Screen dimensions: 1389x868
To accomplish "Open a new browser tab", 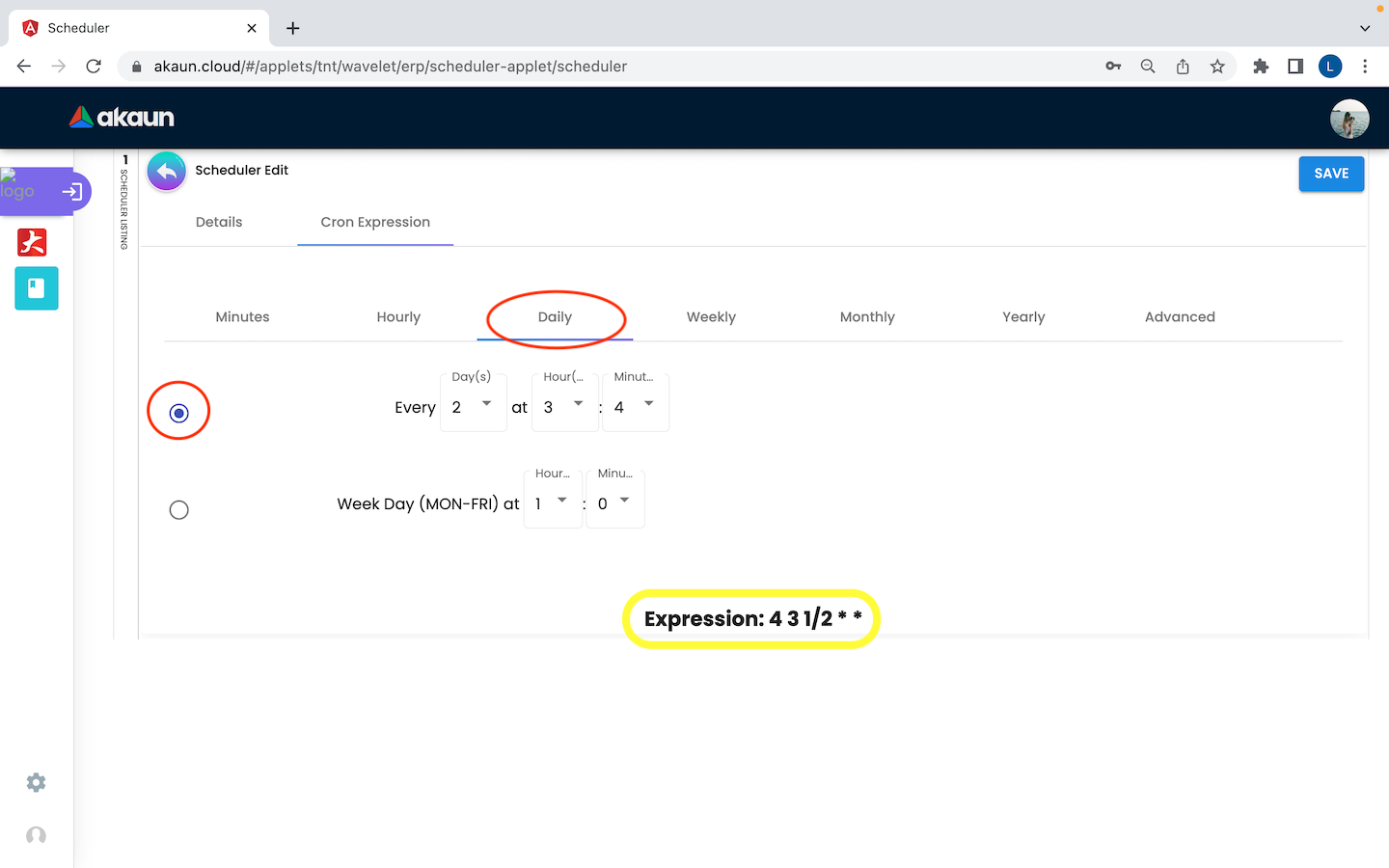I will point(293,28).
